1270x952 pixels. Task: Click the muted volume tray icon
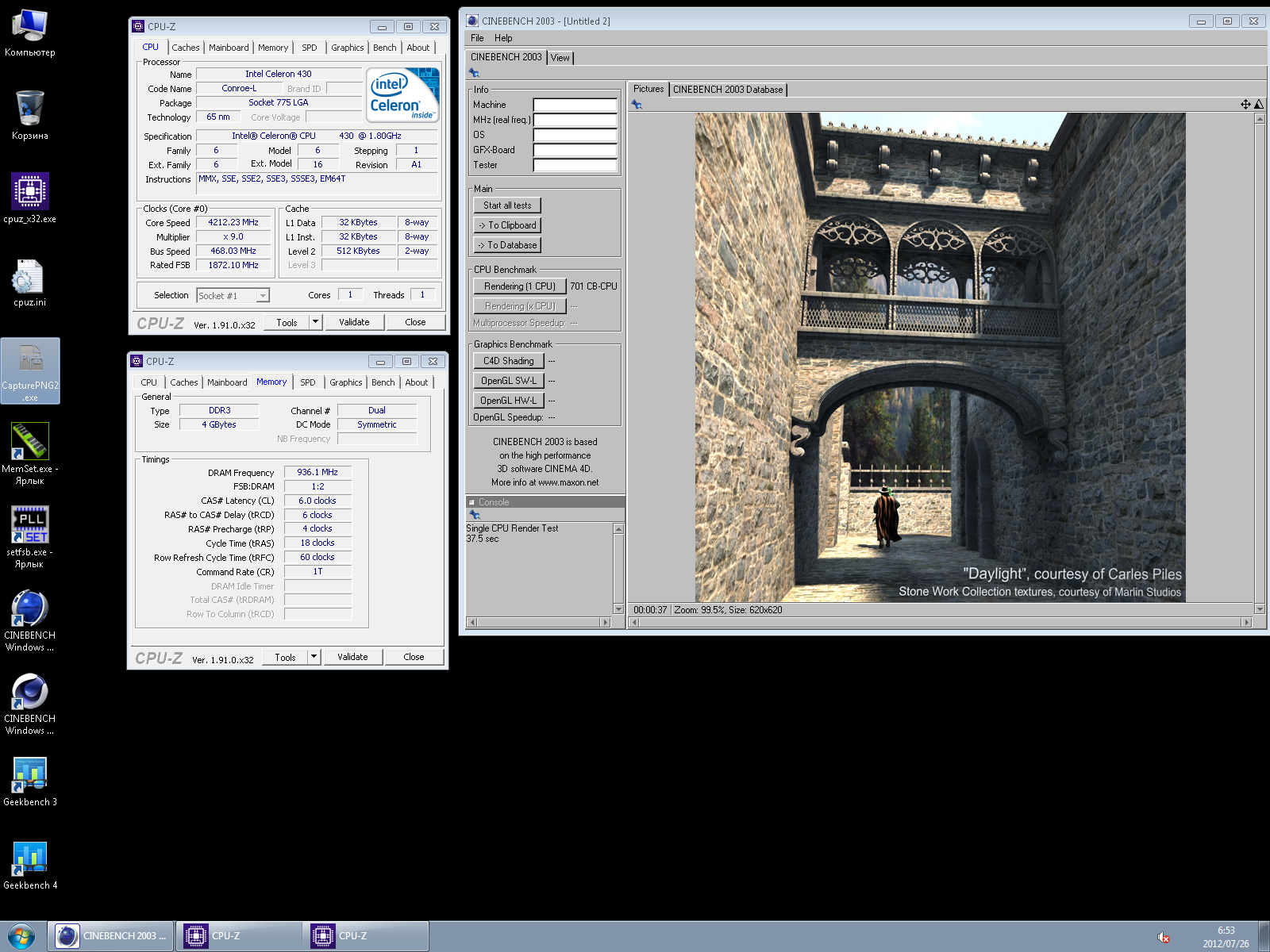tap(1164, 938)
